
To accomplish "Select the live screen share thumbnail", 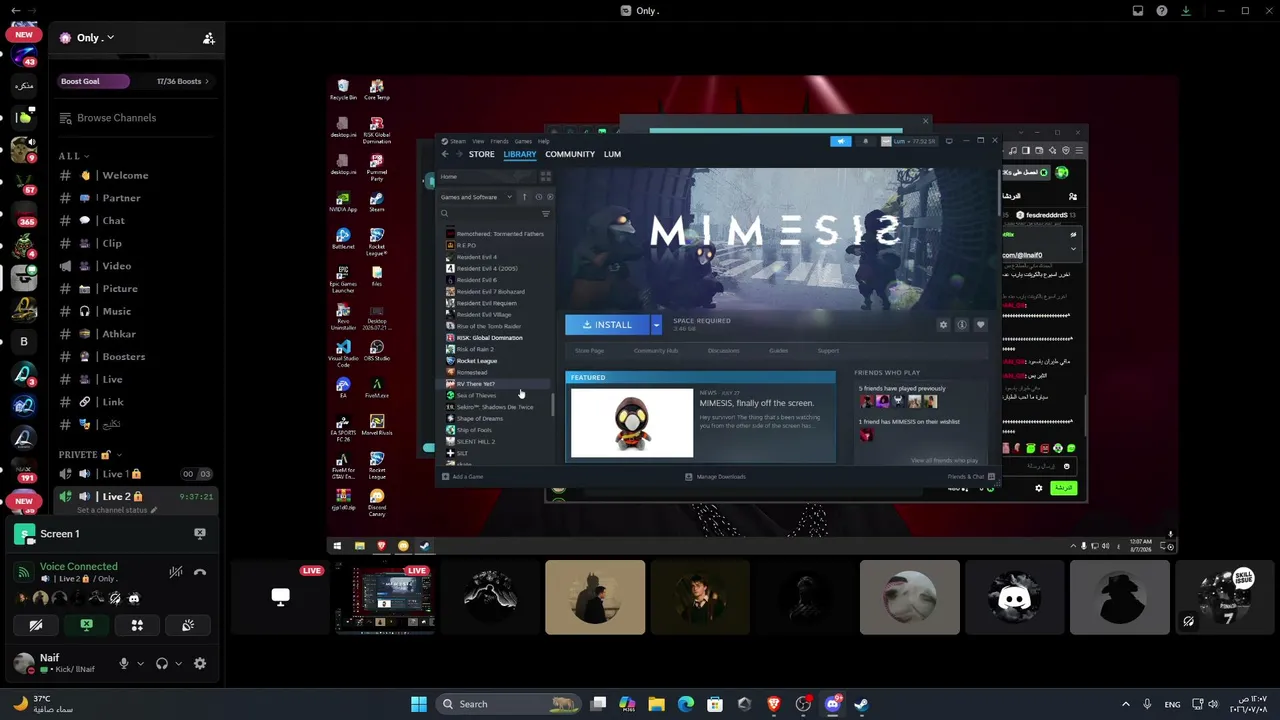I will pos(385,598).
